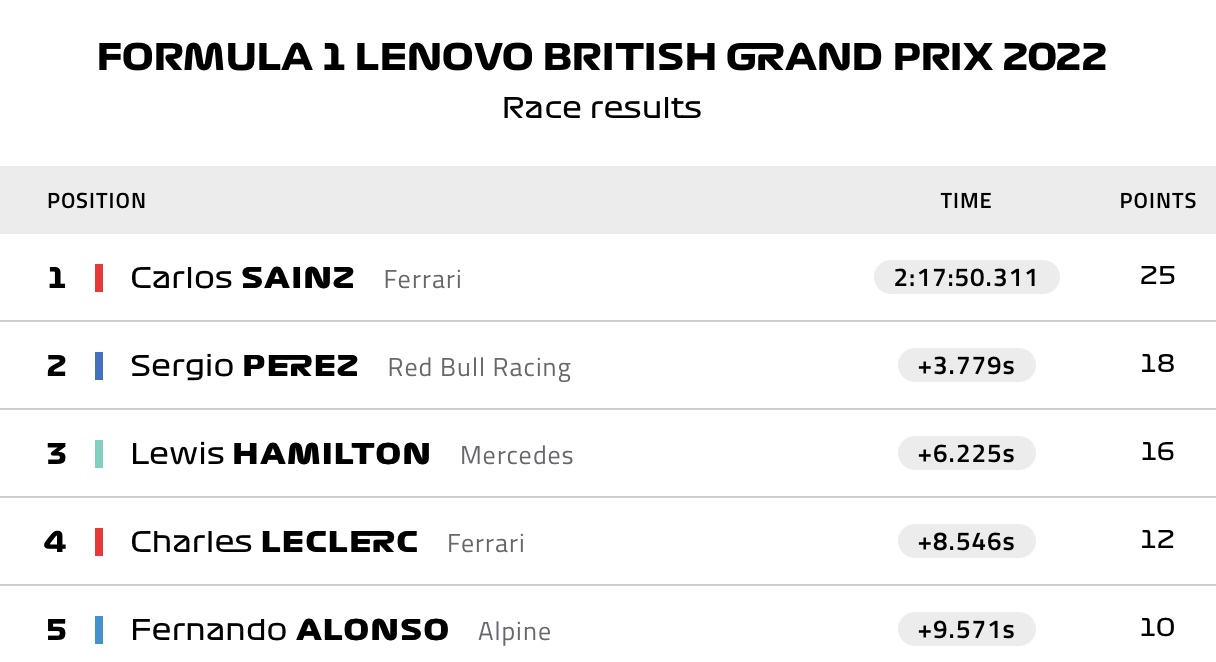Image resolution: width=1216 pixels, height=662 pixels.
Task: Click the teal Mercedes color bar beside Hamilton
Action: [99, 454]
